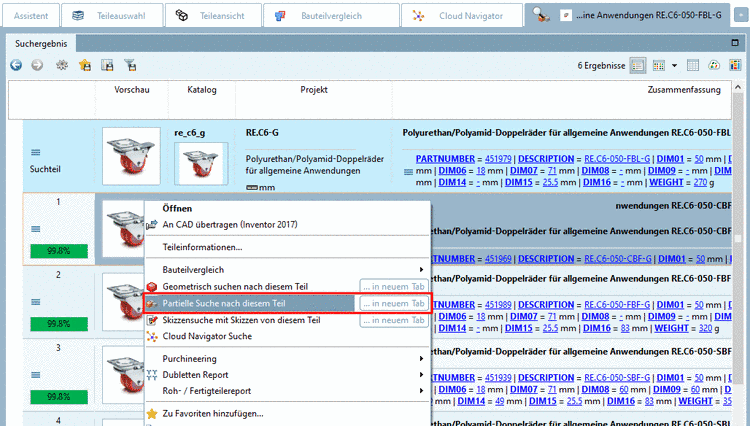Click the re_c6_g catalog thumbnail
The height and width of the screenshot is (426, 750).
coord(201,164)
